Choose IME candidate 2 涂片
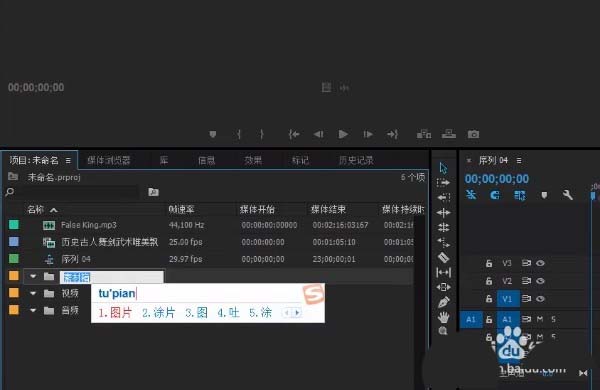This screenshot has height=390, width=600. click(x=158, y=313)
